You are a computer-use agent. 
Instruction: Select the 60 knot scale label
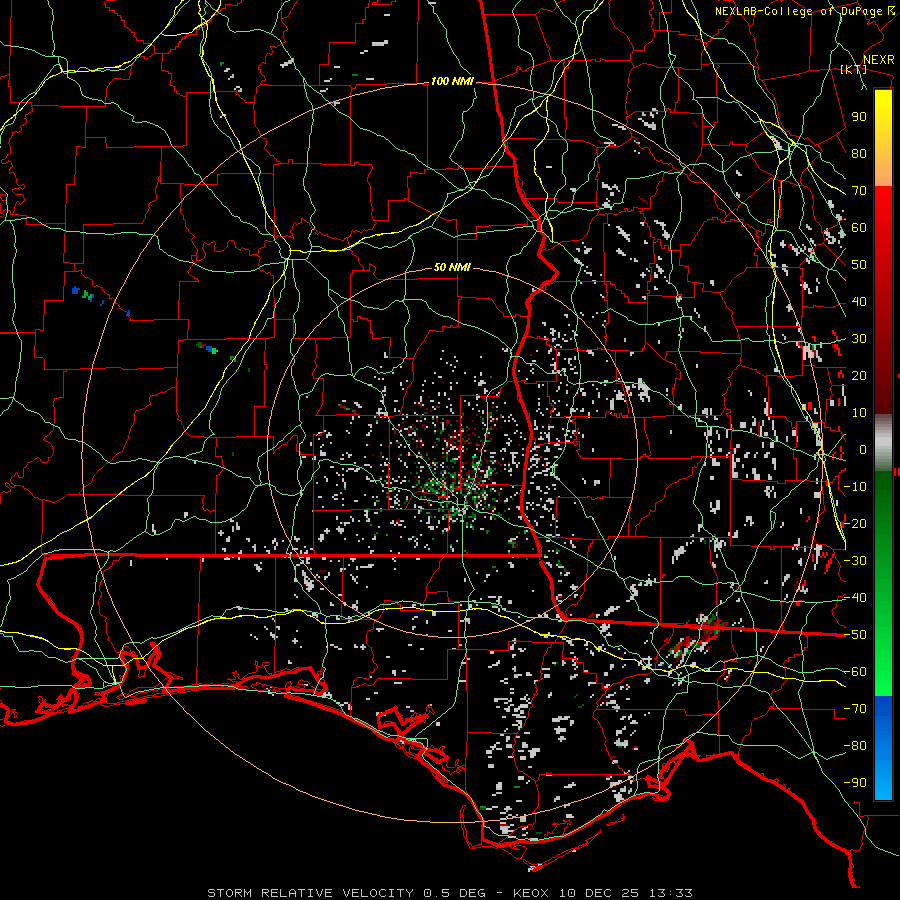(859, 227)
